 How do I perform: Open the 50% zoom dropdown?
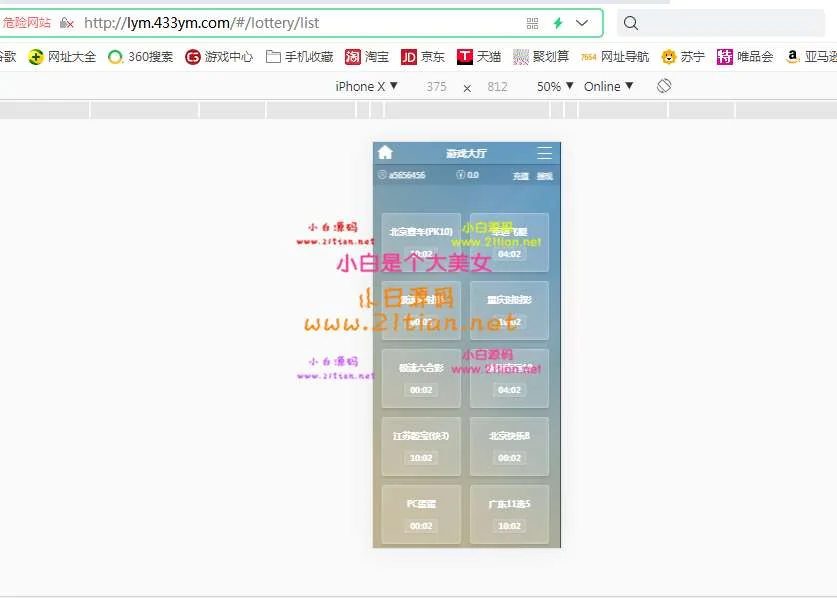coord(555,86)
